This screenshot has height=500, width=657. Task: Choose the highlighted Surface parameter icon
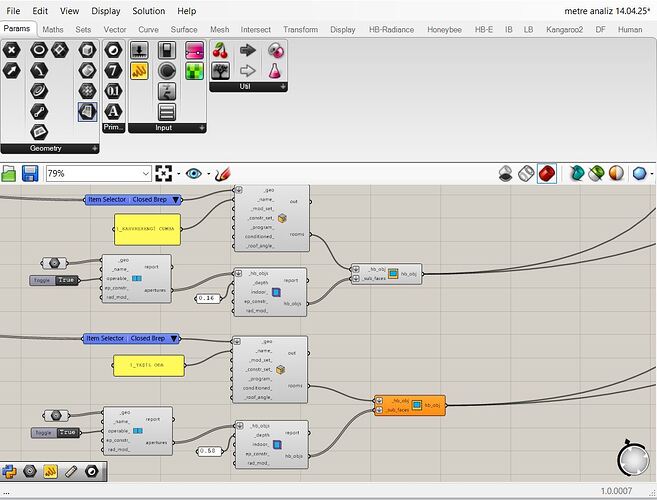coord(87,111)
